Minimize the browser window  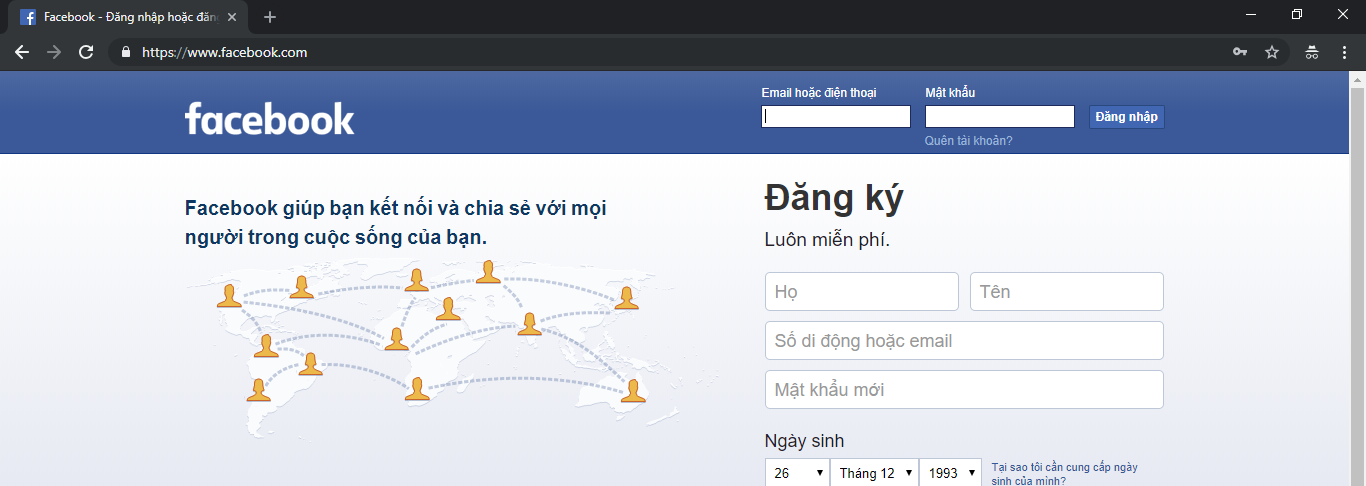click(1251, 15)
